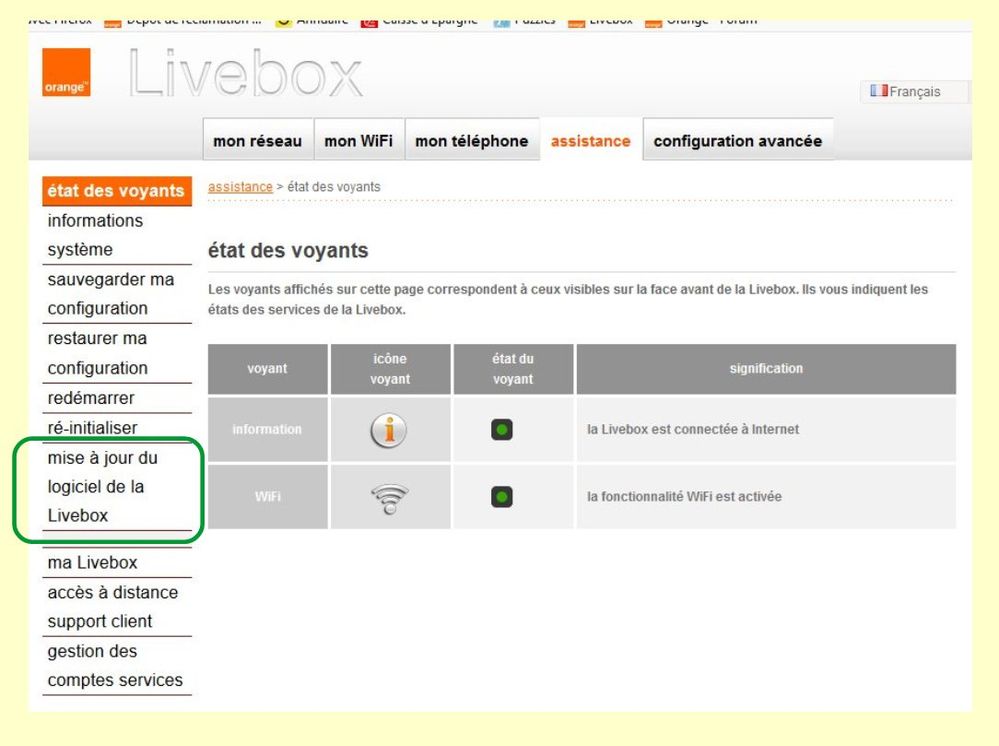999x746 pixels.
Task: Click the WiFi signal icon
Action: pyautogui.click(x=390, y=498)
